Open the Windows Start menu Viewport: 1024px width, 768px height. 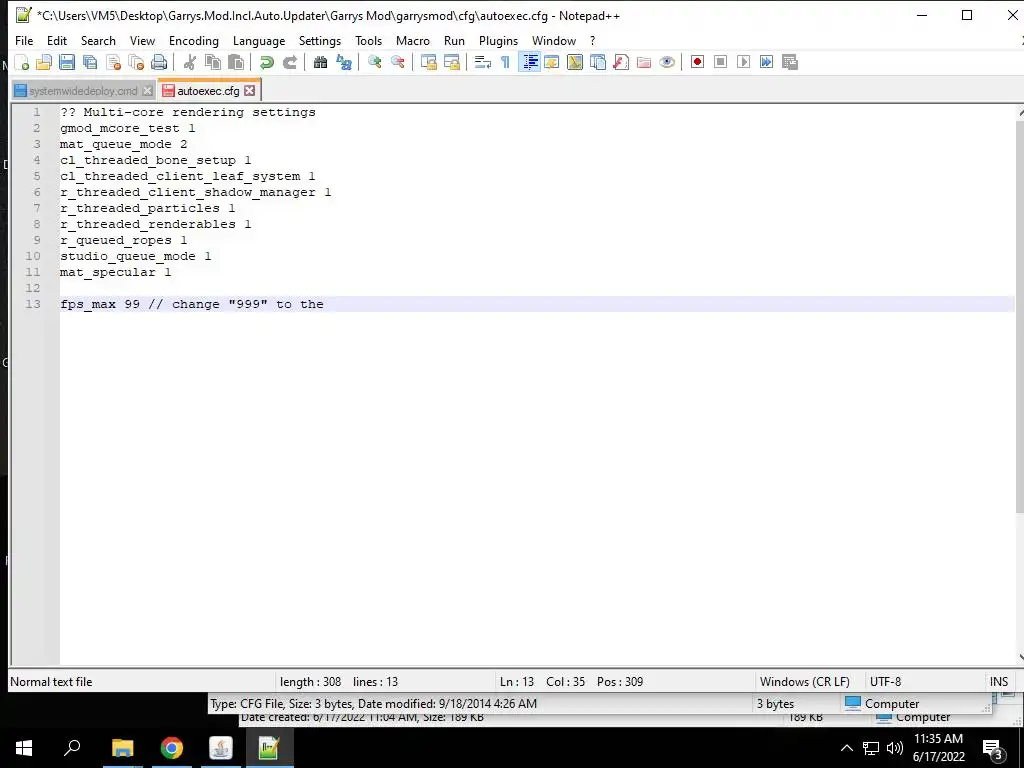pyautogui.click(x=24, y=748)
